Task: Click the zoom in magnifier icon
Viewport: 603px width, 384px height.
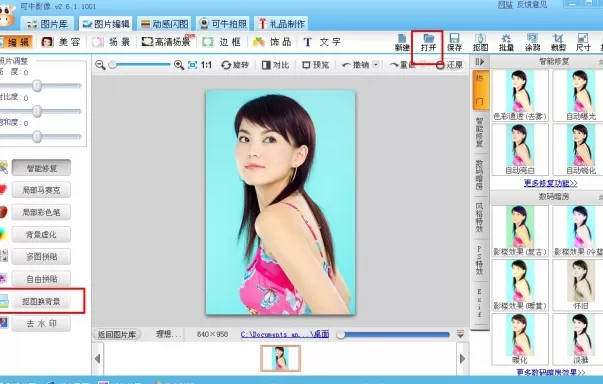Action: coord(179,65)
